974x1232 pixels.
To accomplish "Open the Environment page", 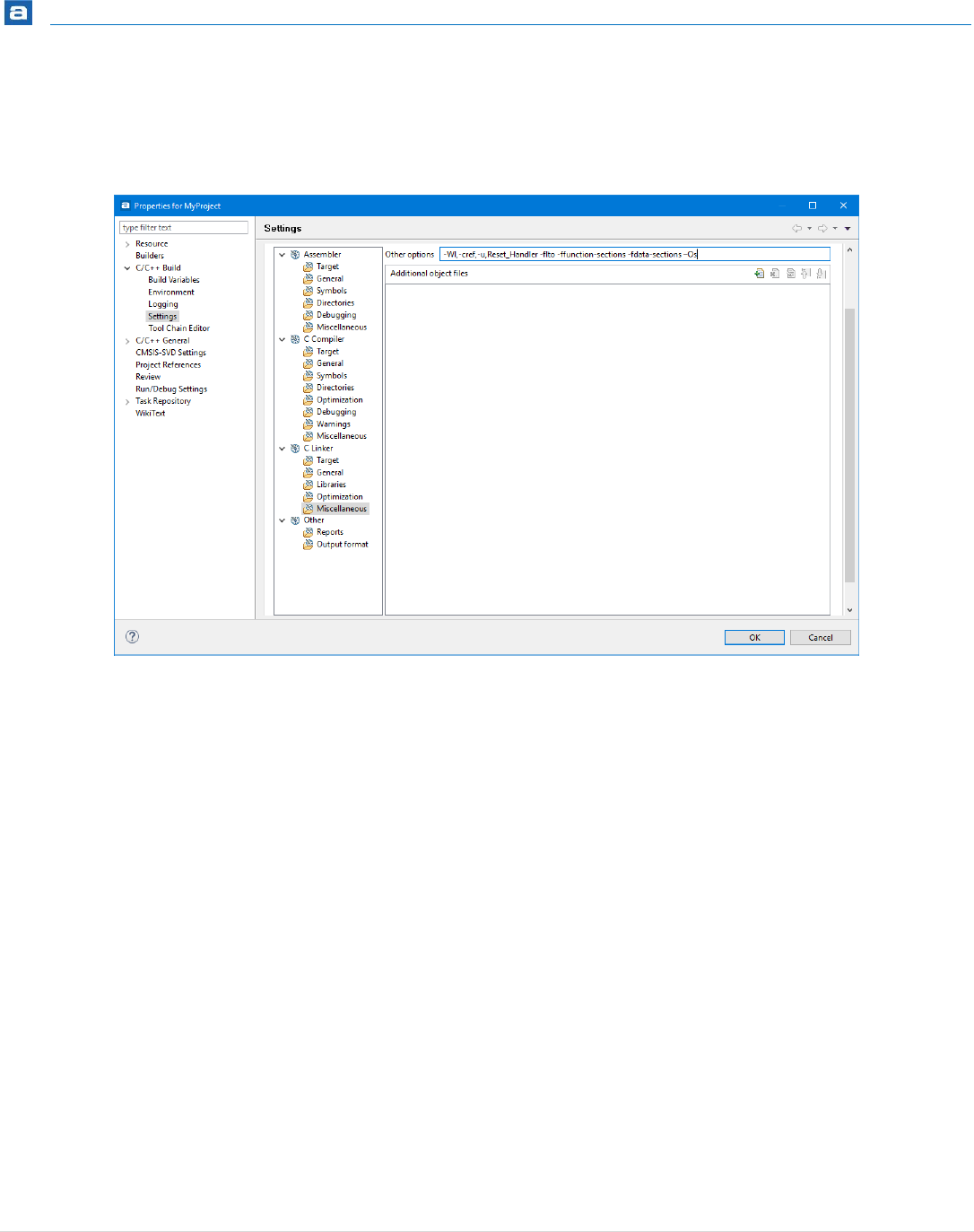I will tap(170, 293).
